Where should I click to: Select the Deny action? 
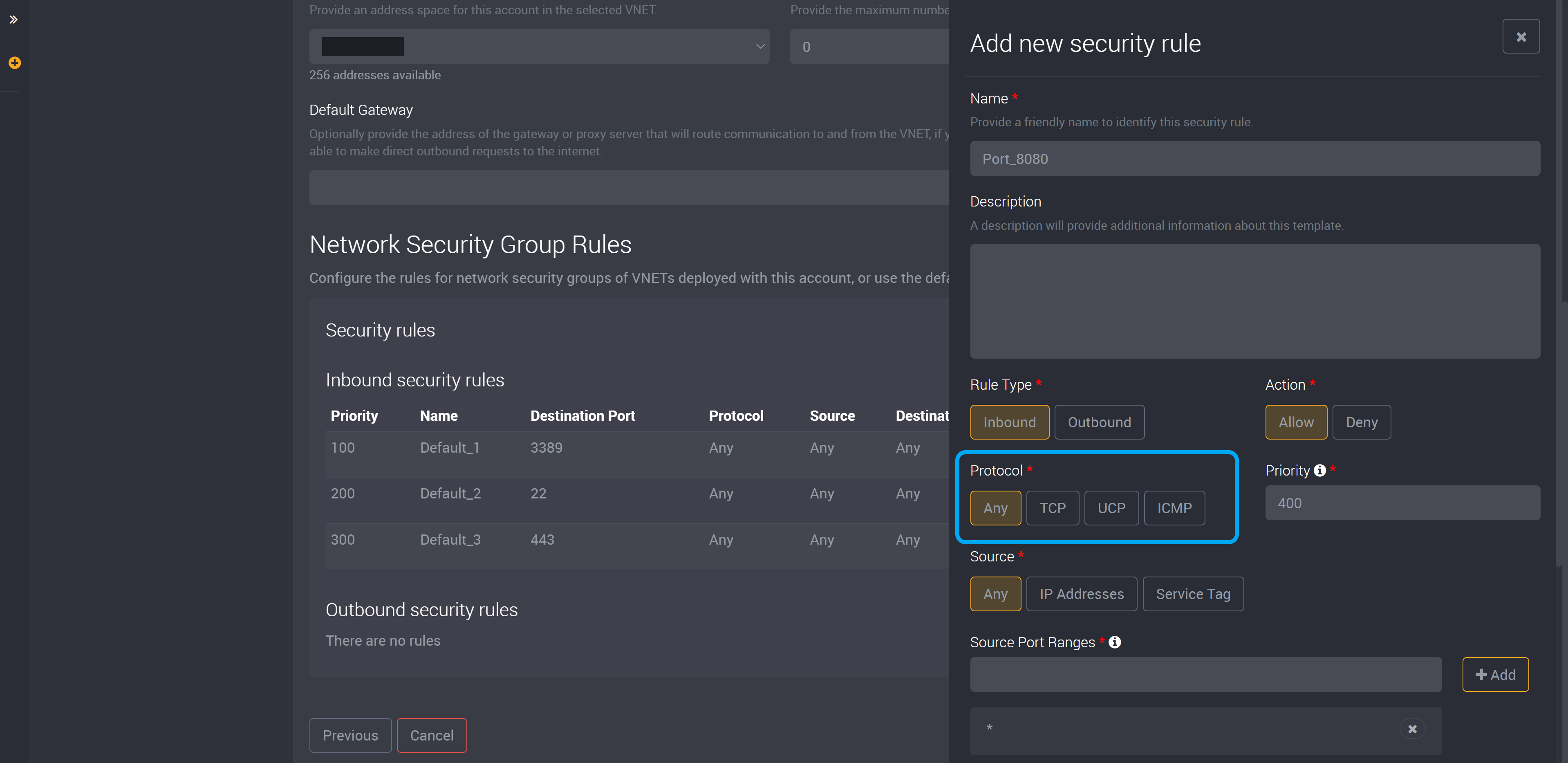pos(1361,422)
